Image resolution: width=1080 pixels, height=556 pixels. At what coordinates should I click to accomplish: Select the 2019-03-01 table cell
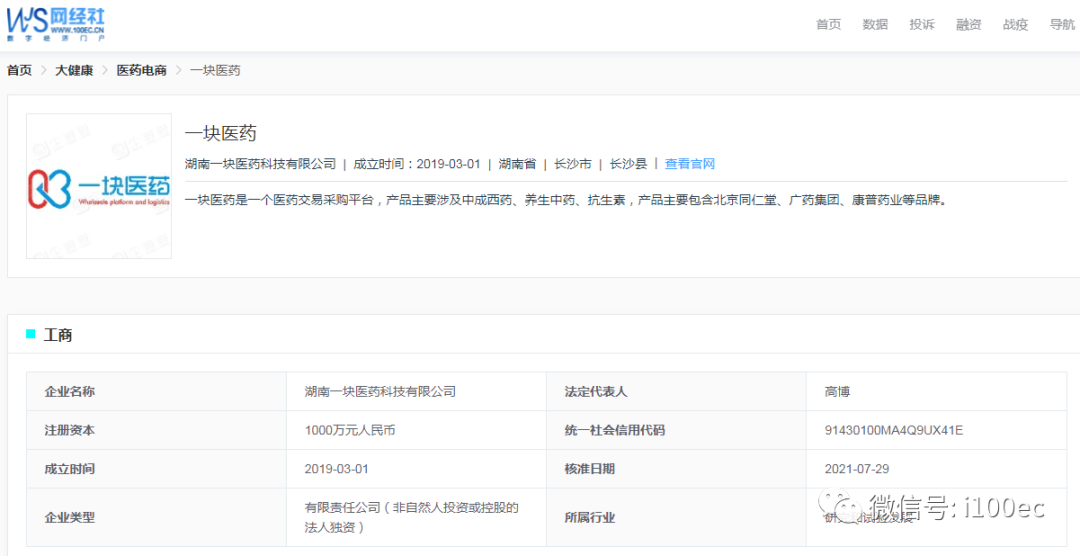417,469
